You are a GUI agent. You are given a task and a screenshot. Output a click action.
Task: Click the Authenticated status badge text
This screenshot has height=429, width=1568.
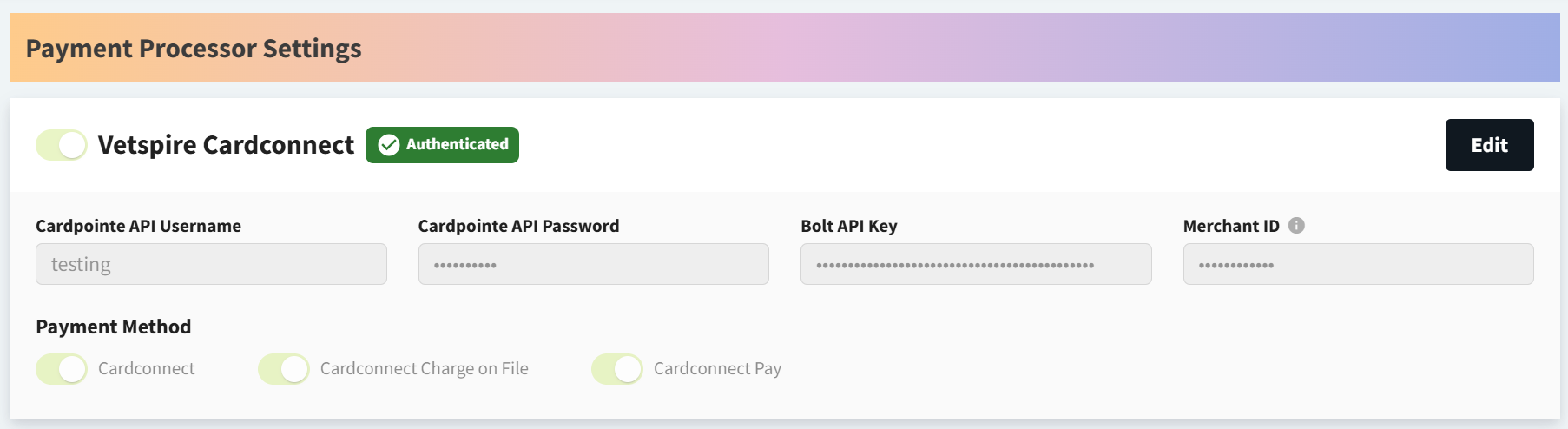click(457, 144)
